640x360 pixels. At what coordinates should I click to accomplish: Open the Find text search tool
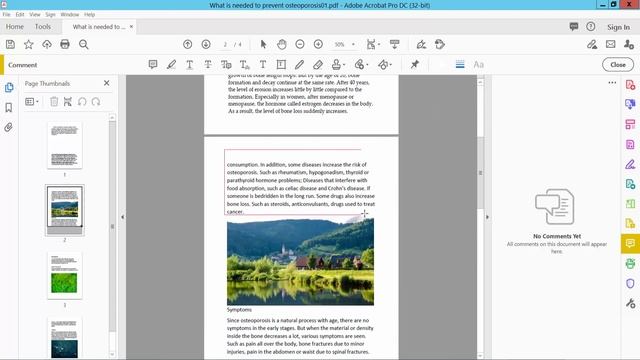point(84,44)
